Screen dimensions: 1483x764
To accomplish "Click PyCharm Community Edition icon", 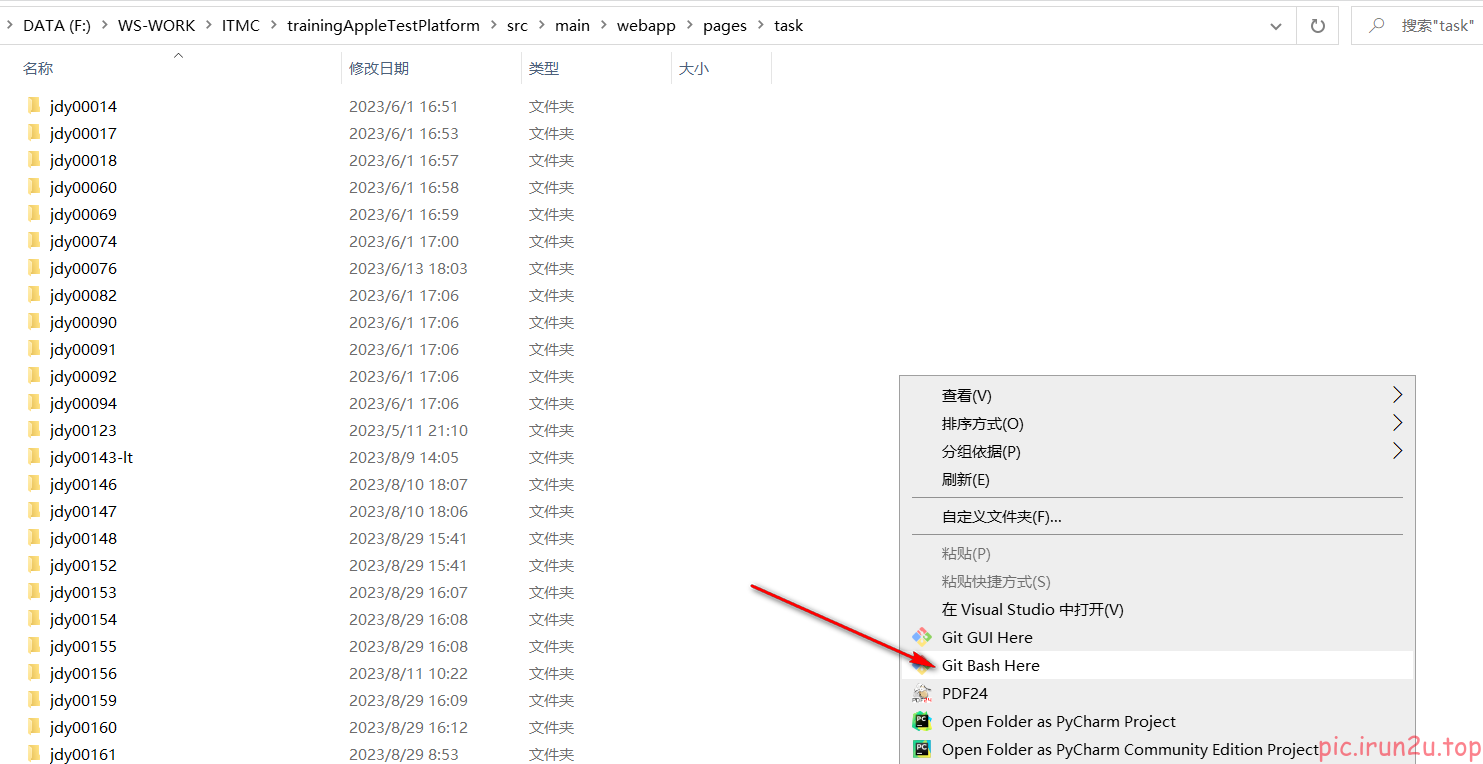I will (921, 749).
